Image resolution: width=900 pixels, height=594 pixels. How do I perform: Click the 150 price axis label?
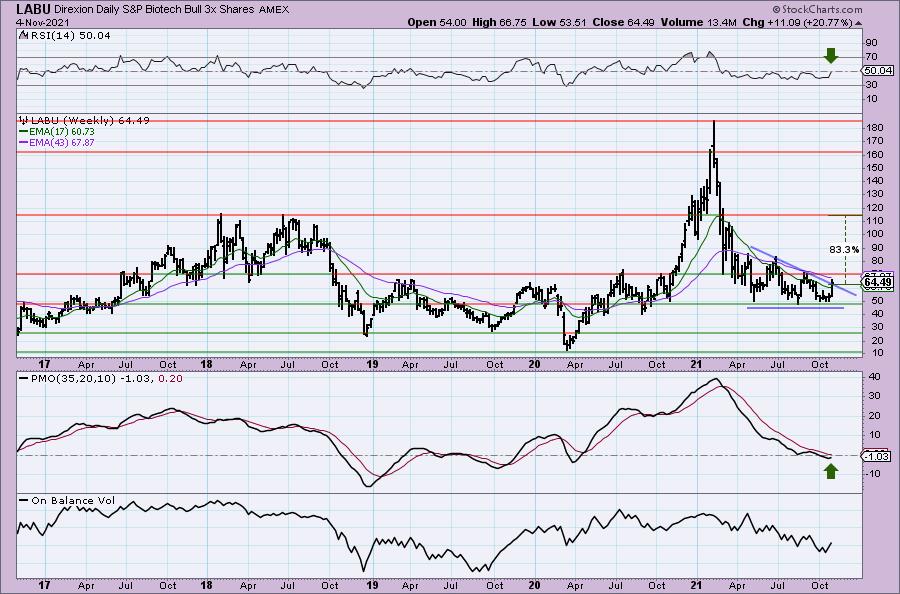click(874, 168)
